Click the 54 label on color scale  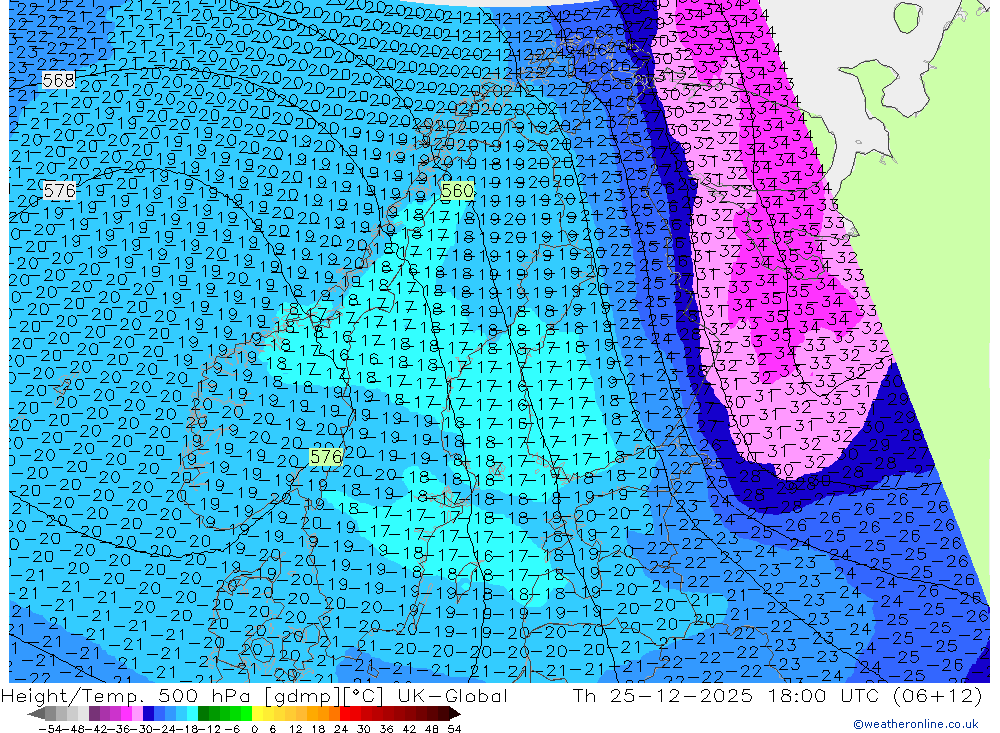point(454,729)
